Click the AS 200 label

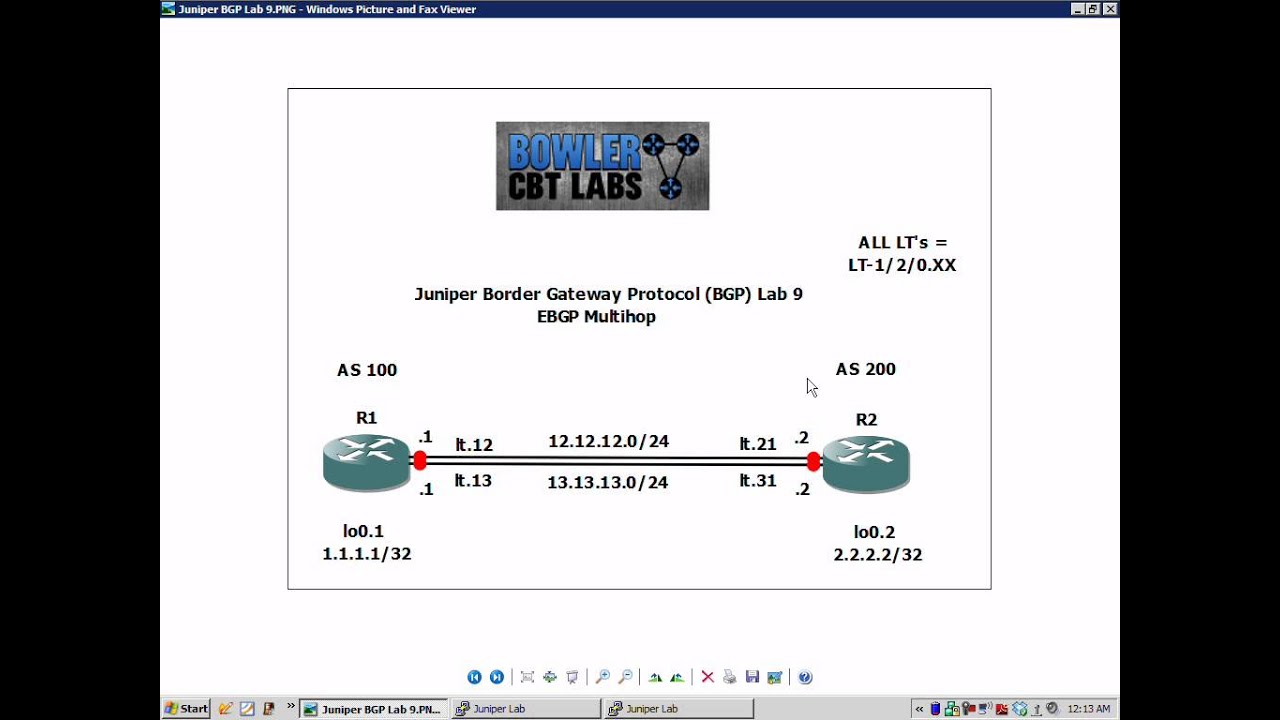click(x=866, y=369)
